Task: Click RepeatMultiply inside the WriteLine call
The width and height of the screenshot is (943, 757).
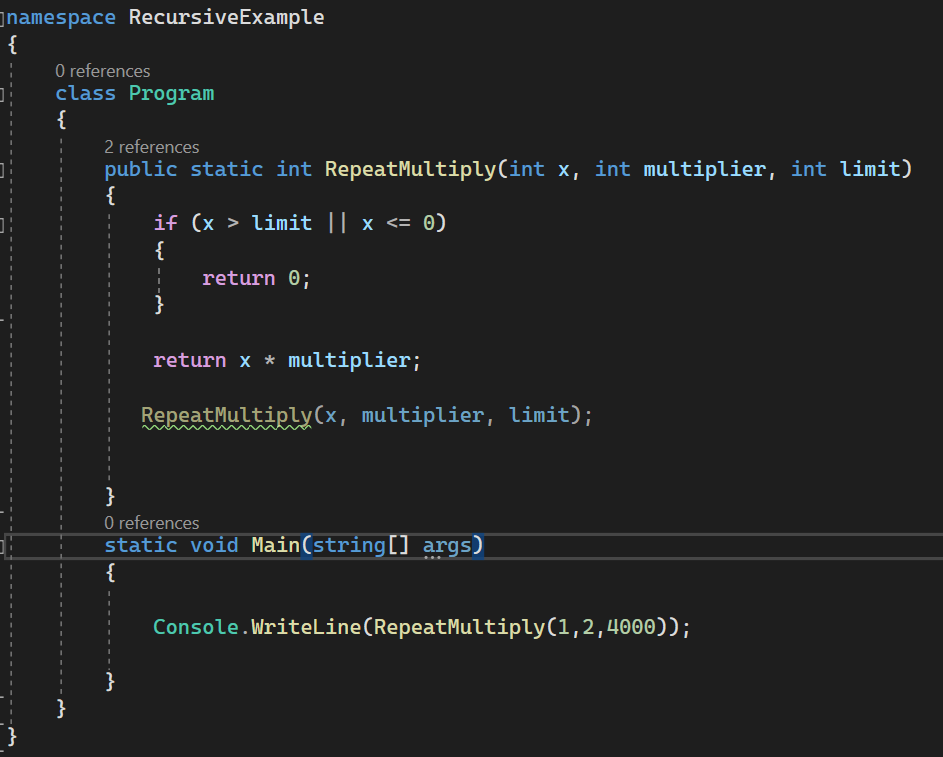Action: coord(459,628)
